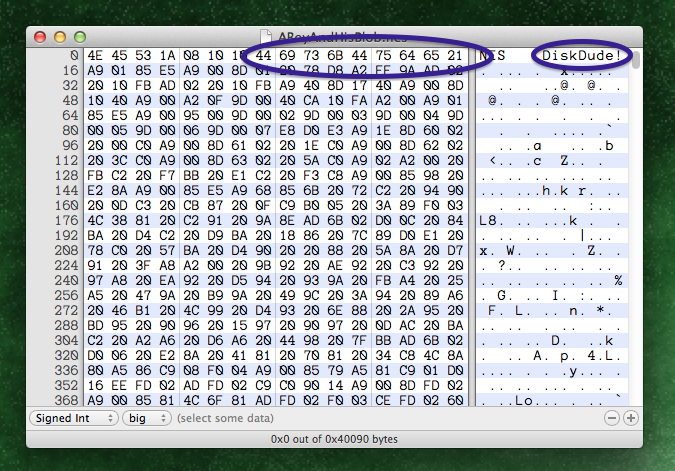Viewport: 675px width, 471px height.
Task: Click the line offset 48 in the gutter
Action: 71,101
